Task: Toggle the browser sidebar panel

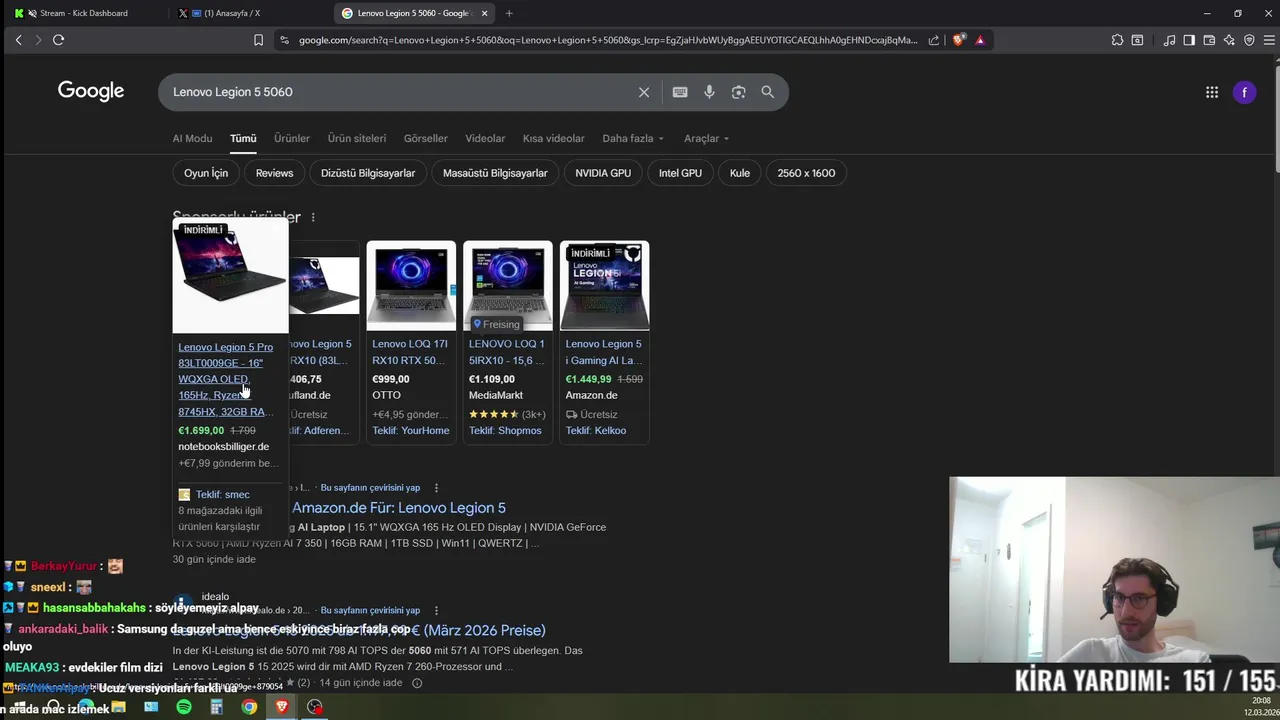Action: pyautogui.click(x=1189, y=40)
